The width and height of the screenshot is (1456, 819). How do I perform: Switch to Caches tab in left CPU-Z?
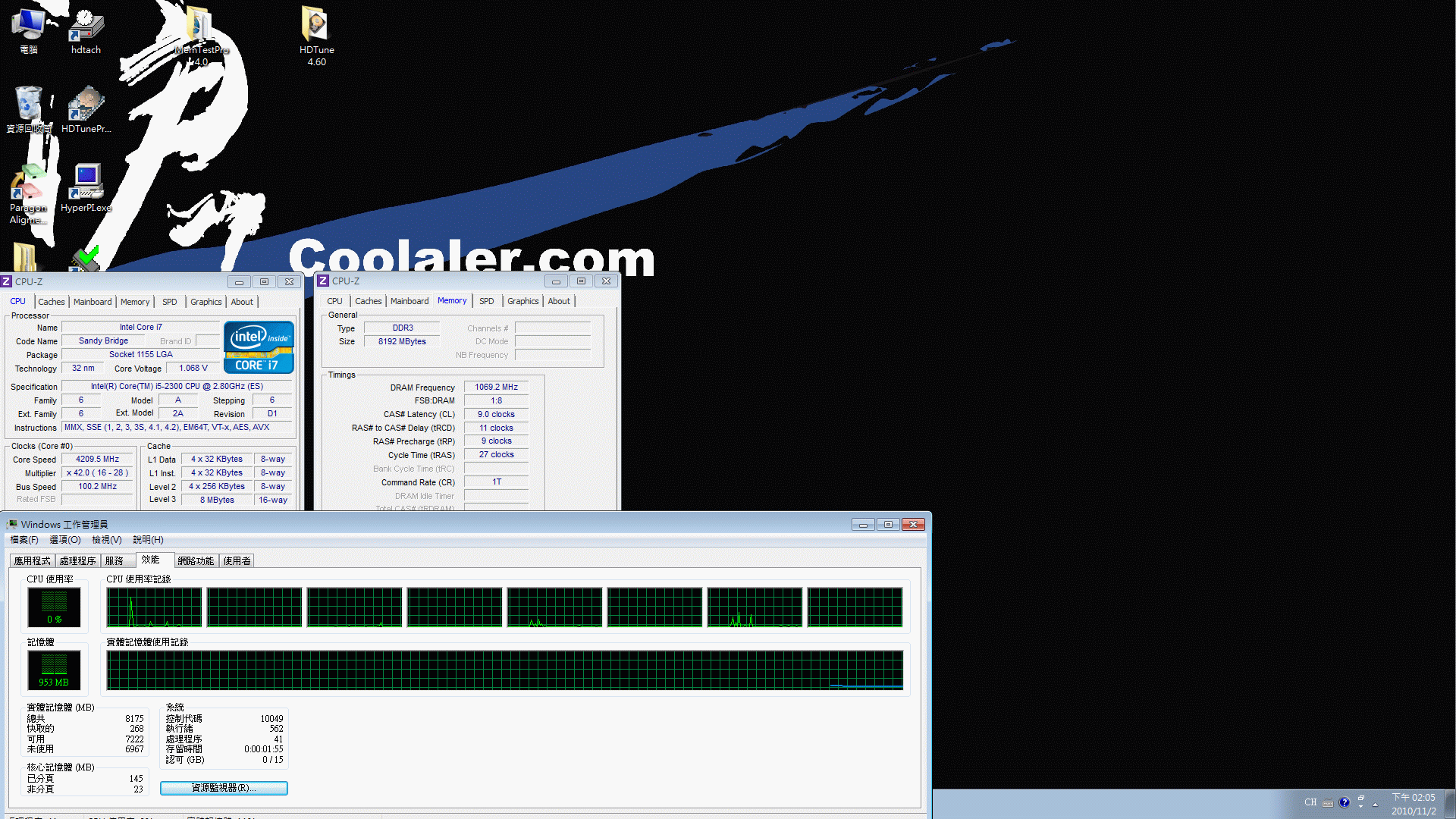[52, 302]
